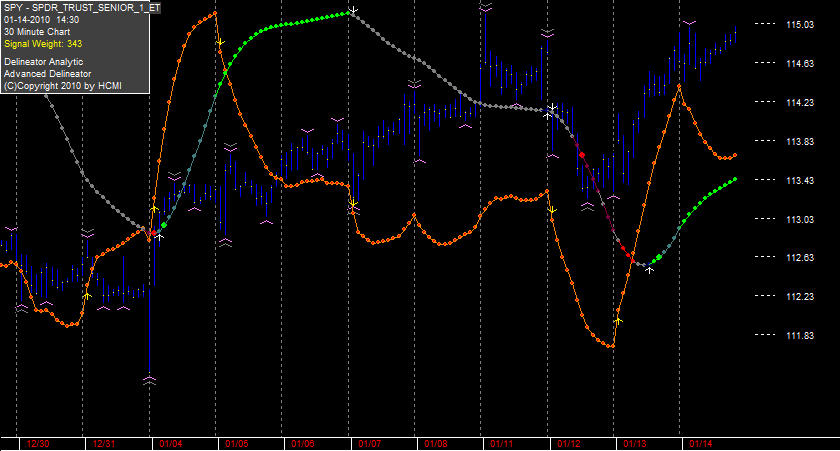Click the 111.83 price axis label
The image size is (840, 451).
click(x=800, y=336)
